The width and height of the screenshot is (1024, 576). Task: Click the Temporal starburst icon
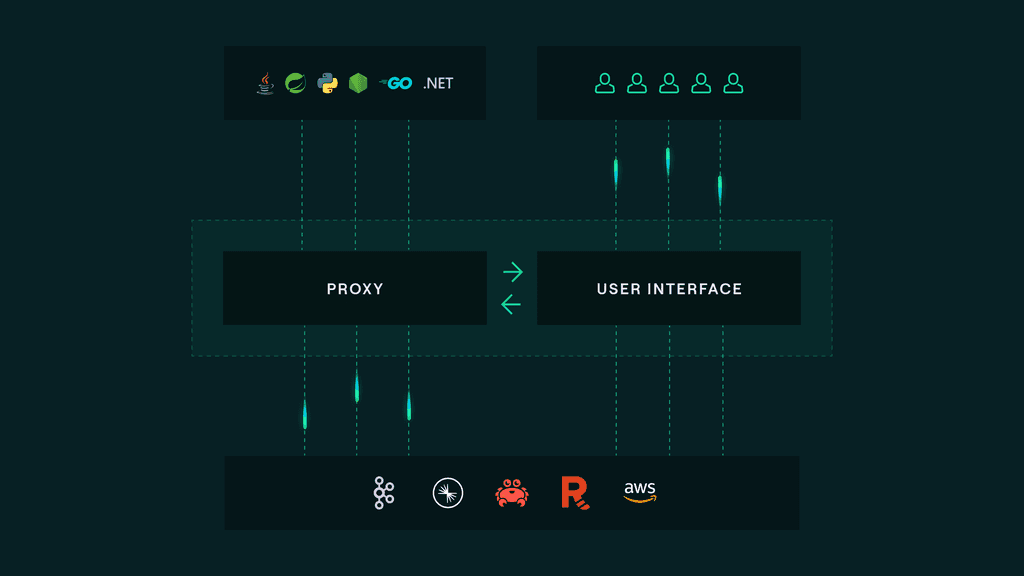447,492
